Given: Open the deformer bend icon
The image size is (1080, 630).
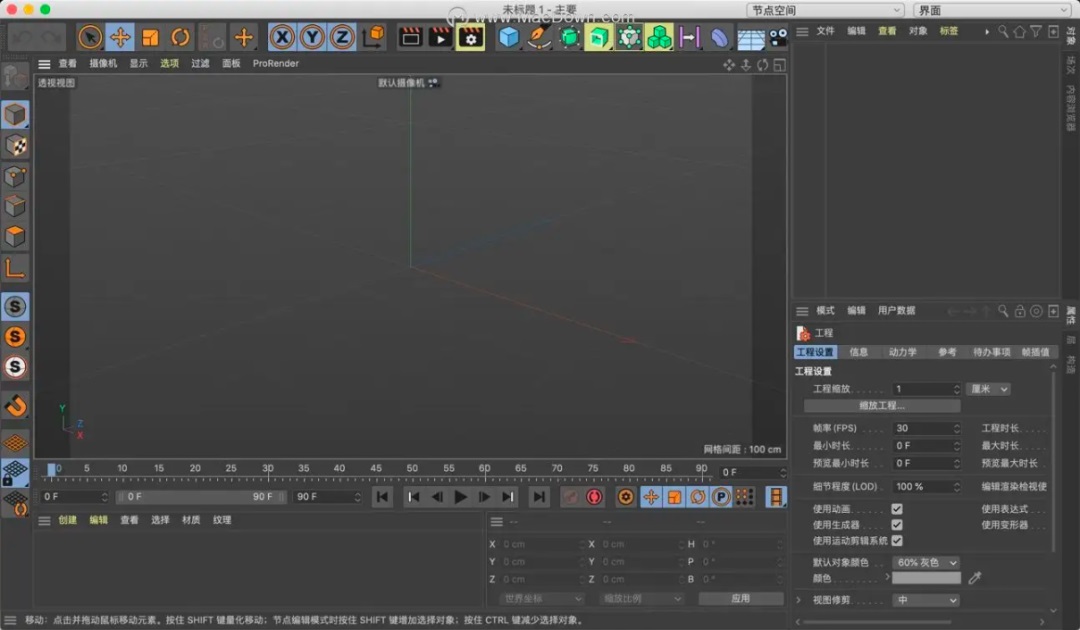Looking at the screenshot, I should click(719, 37).
